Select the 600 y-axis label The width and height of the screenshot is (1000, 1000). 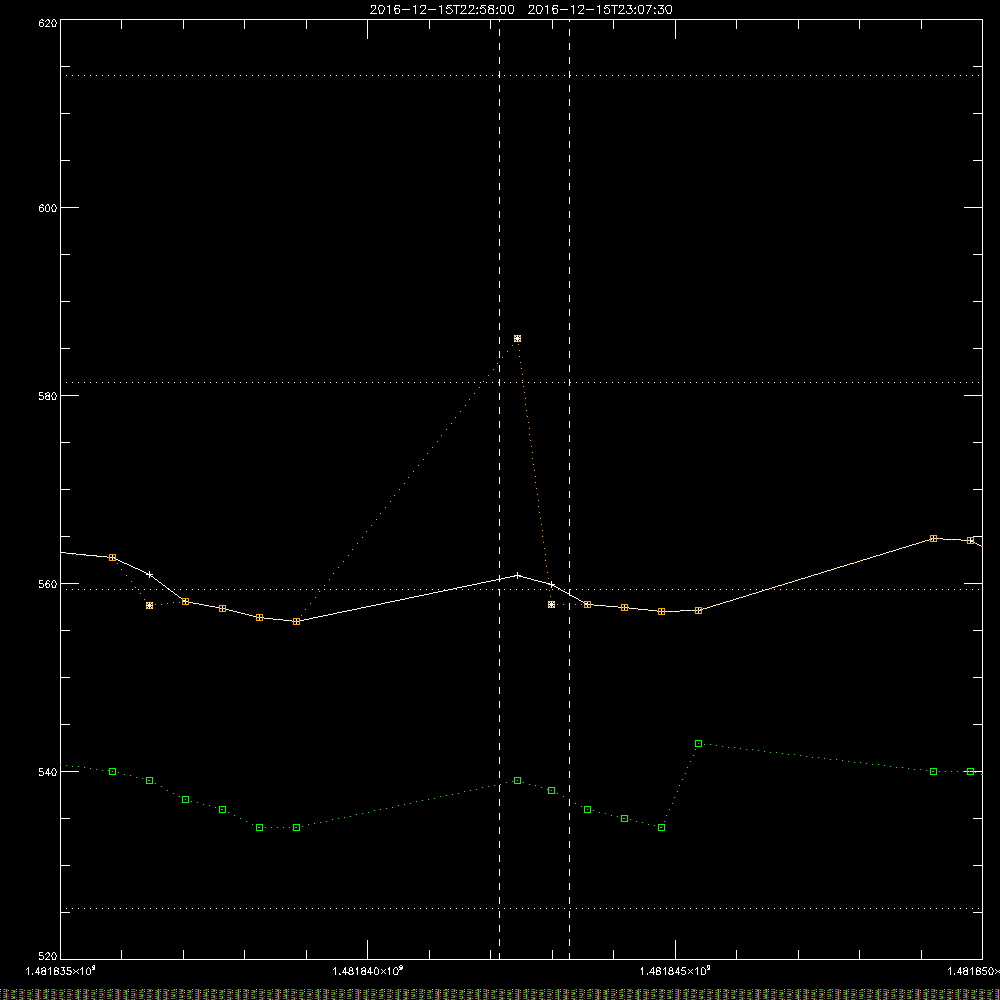point(48,208)
